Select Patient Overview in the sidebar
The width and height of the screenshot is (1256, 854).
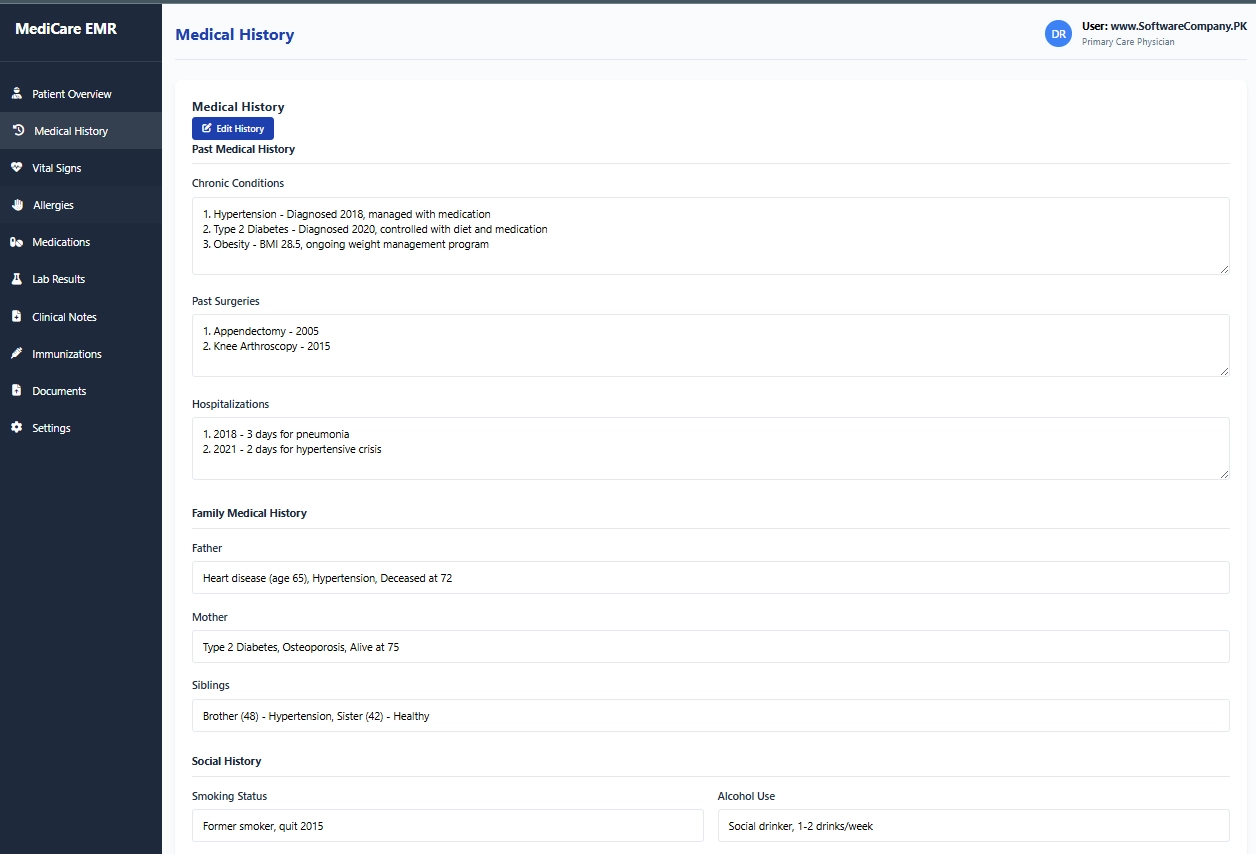coord(71,93)
